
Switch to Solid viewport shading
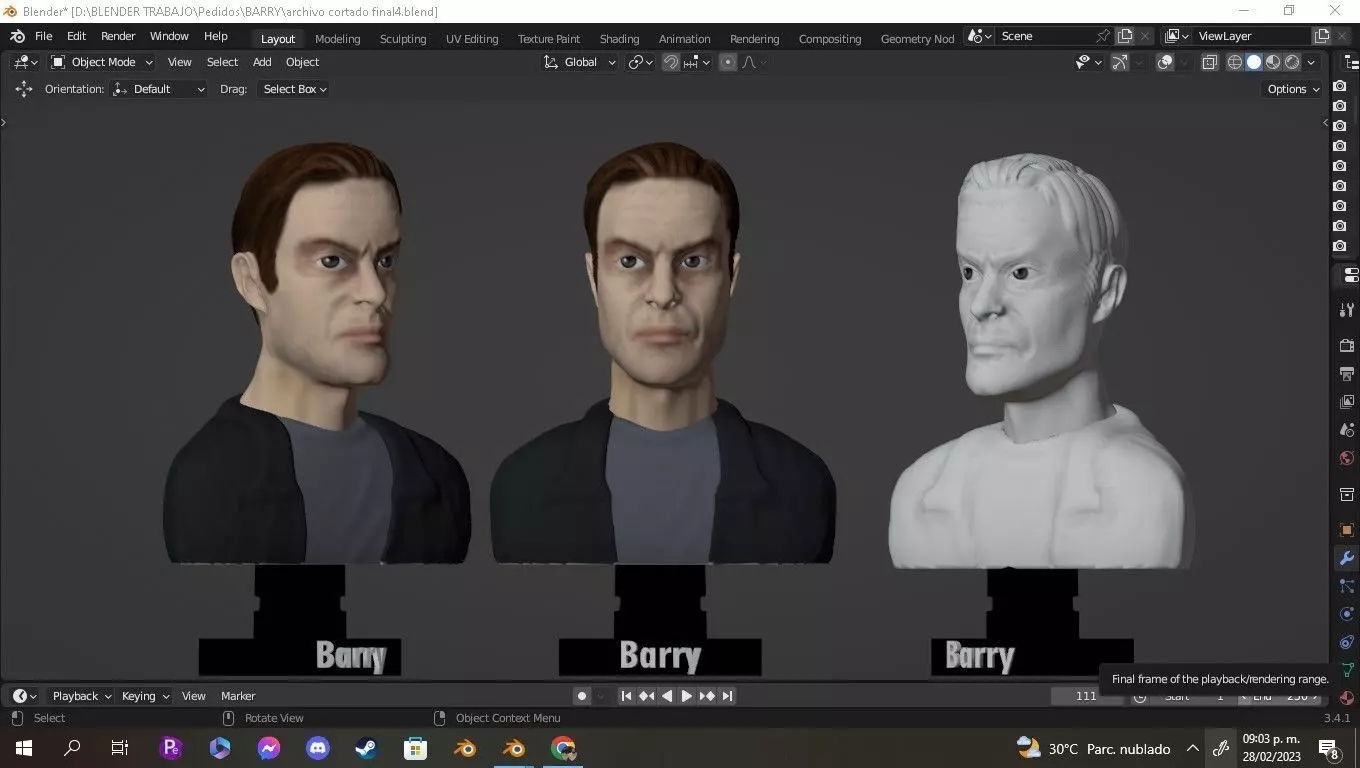click(x=1254, y=62)
